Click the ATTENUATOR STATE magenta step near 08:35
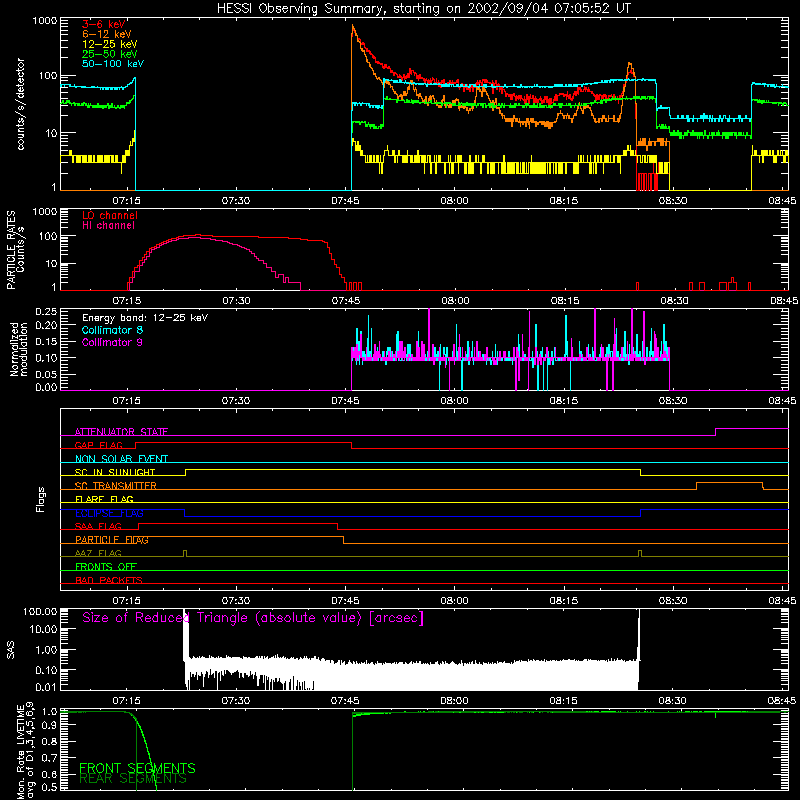The image size is (800, 800). pyautogui.click(x=716, y=432)
